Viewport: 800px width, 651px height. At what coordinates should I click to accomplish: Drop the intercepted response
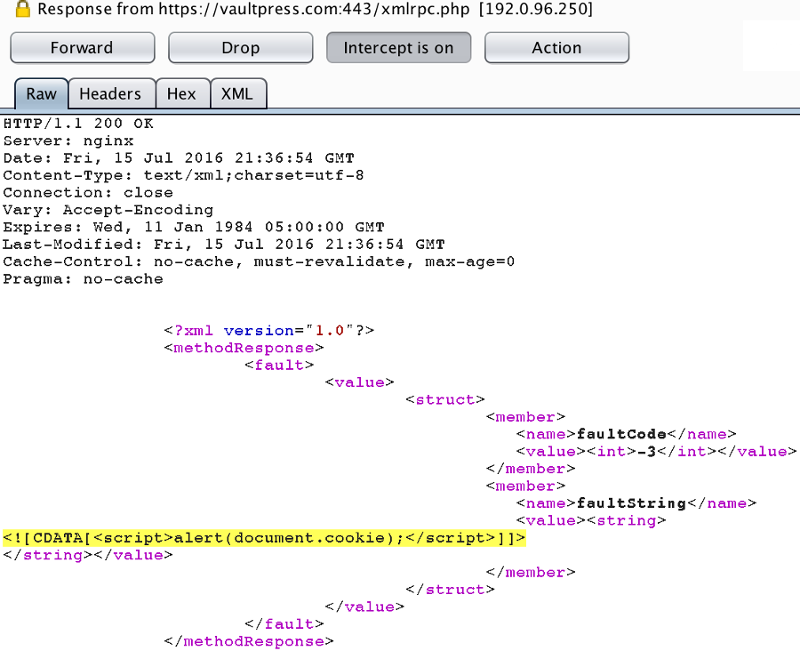[x=240, y=48]
